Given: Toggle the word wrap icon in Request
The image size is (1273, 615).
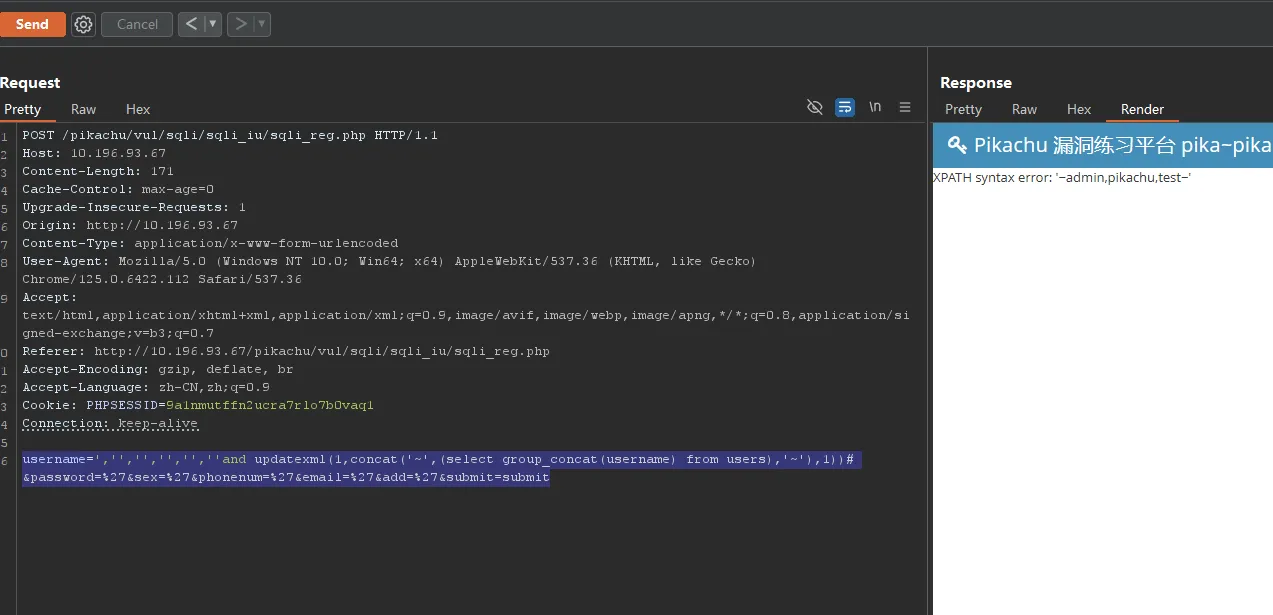Looking at the screenshot, I should [845, 107].
